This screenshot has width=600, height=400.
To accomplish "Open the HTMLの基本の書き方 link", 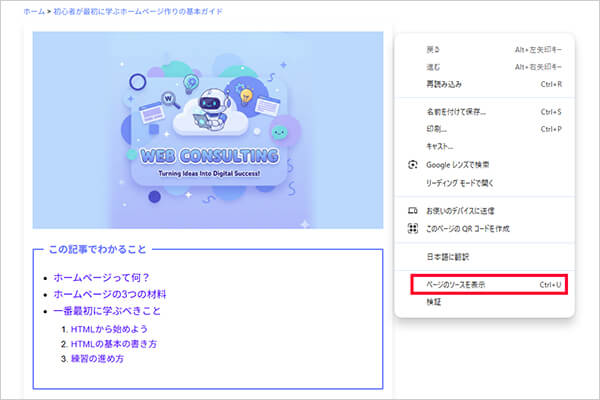I will tap(114, 344).
